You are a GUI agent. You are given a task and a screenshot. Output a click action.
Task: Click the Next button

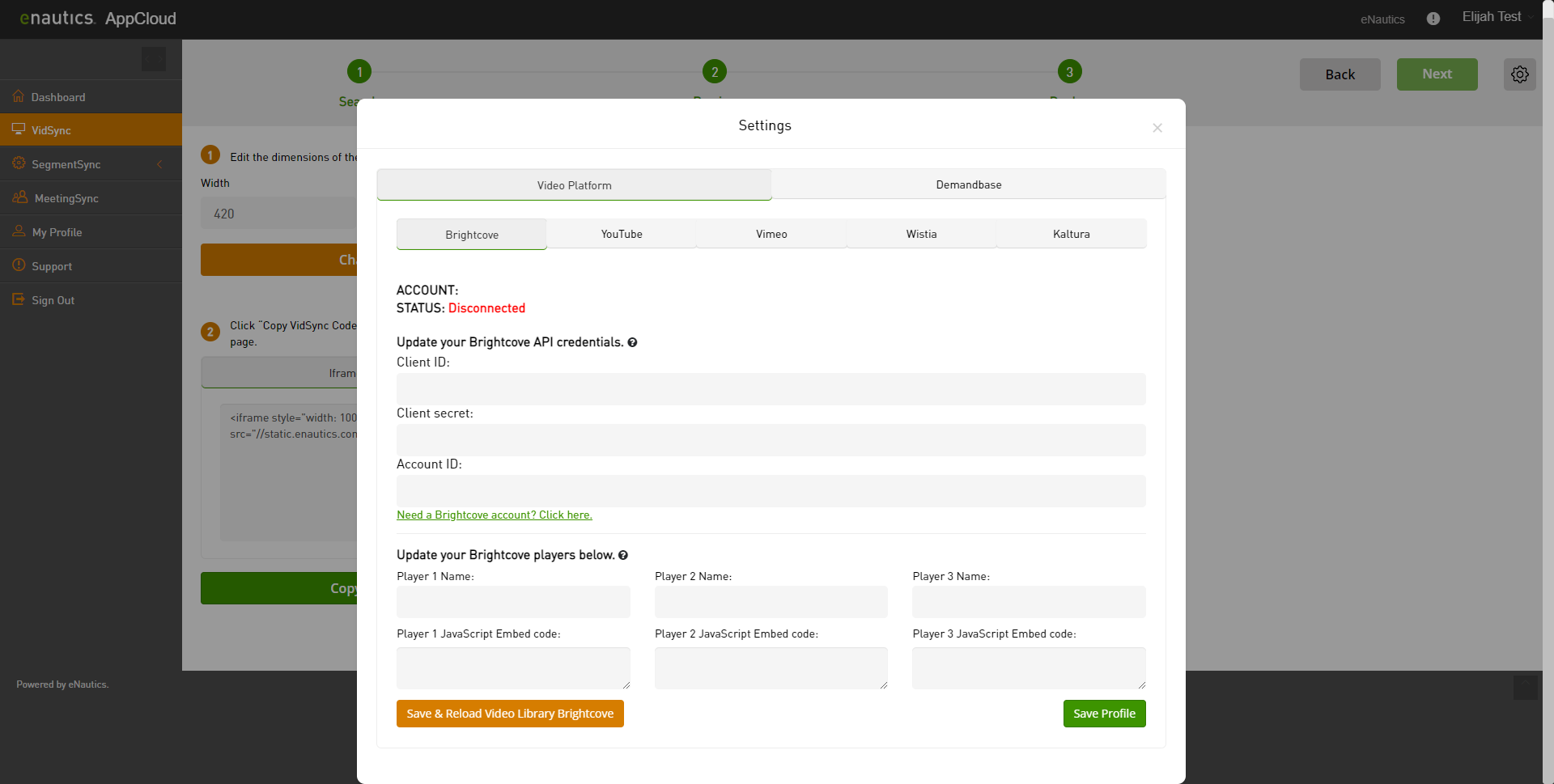1437,74
